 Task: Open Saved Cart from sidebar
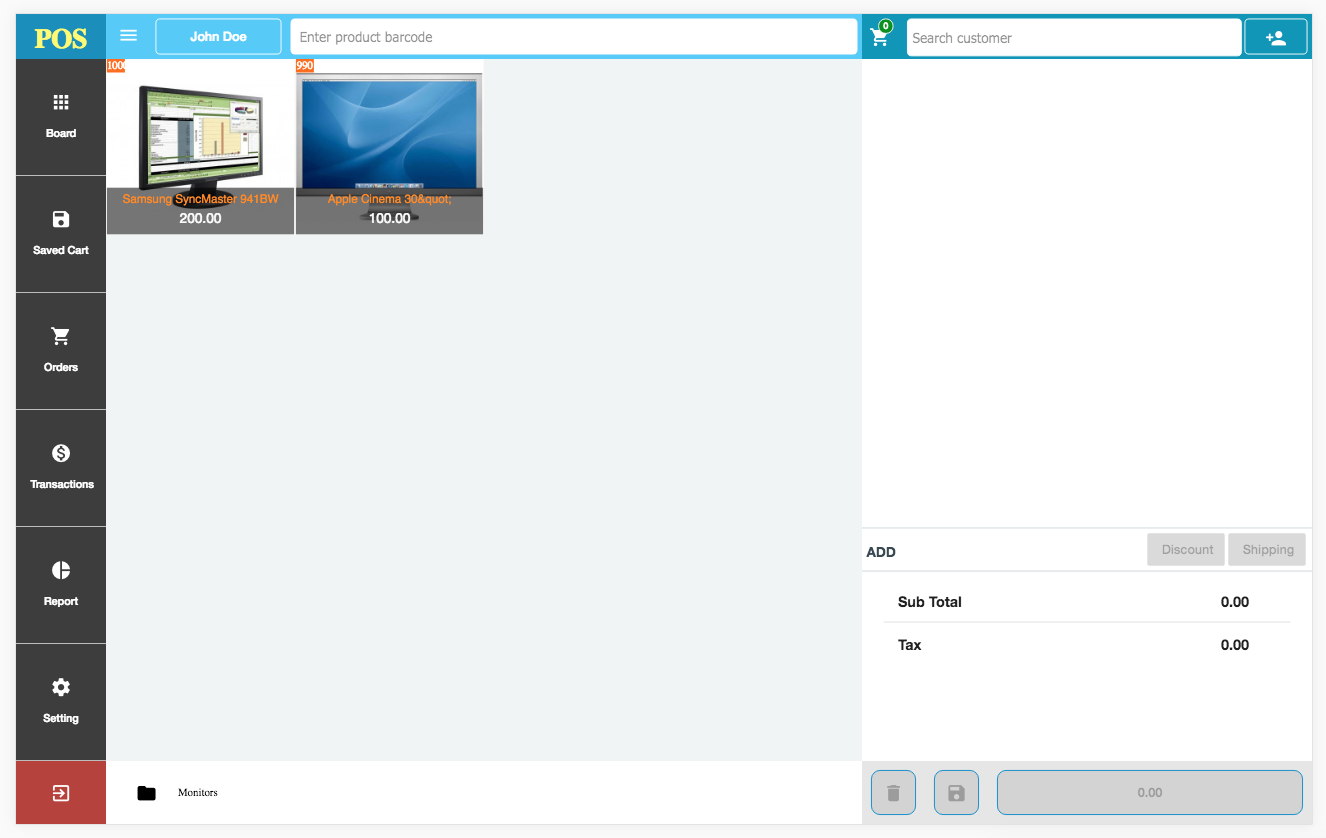coord(61,234)
